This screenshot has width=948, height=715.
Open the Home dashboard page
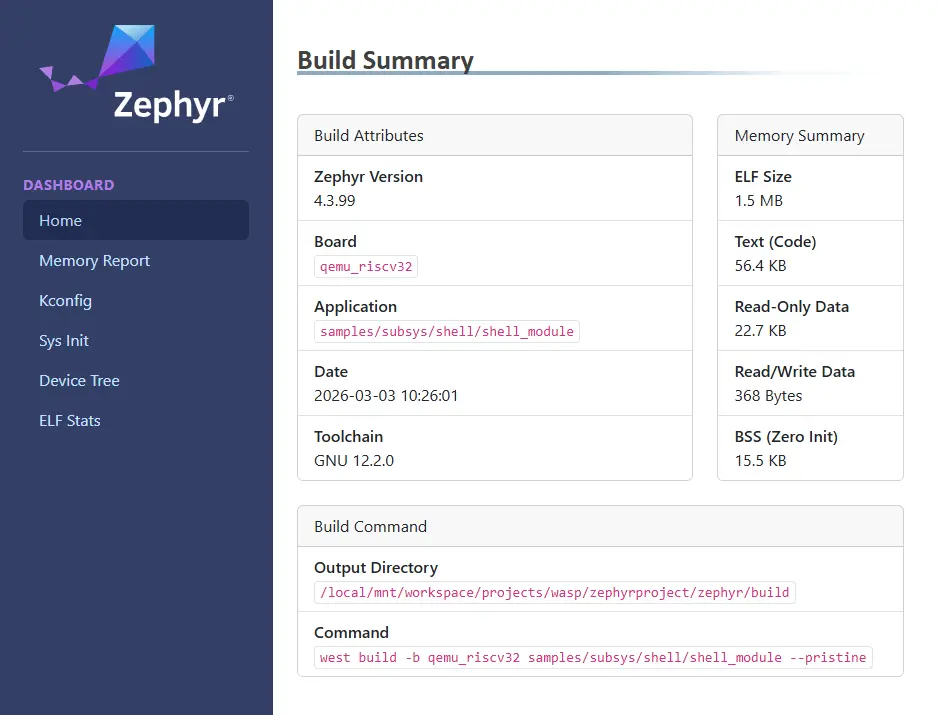point(60,221)
